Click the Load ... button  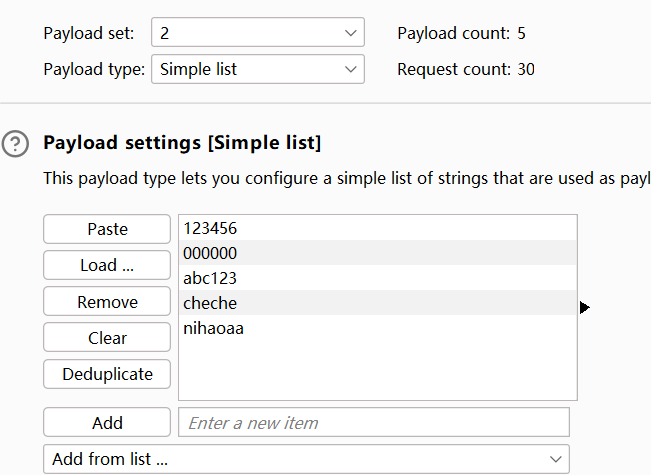point(107,265)
